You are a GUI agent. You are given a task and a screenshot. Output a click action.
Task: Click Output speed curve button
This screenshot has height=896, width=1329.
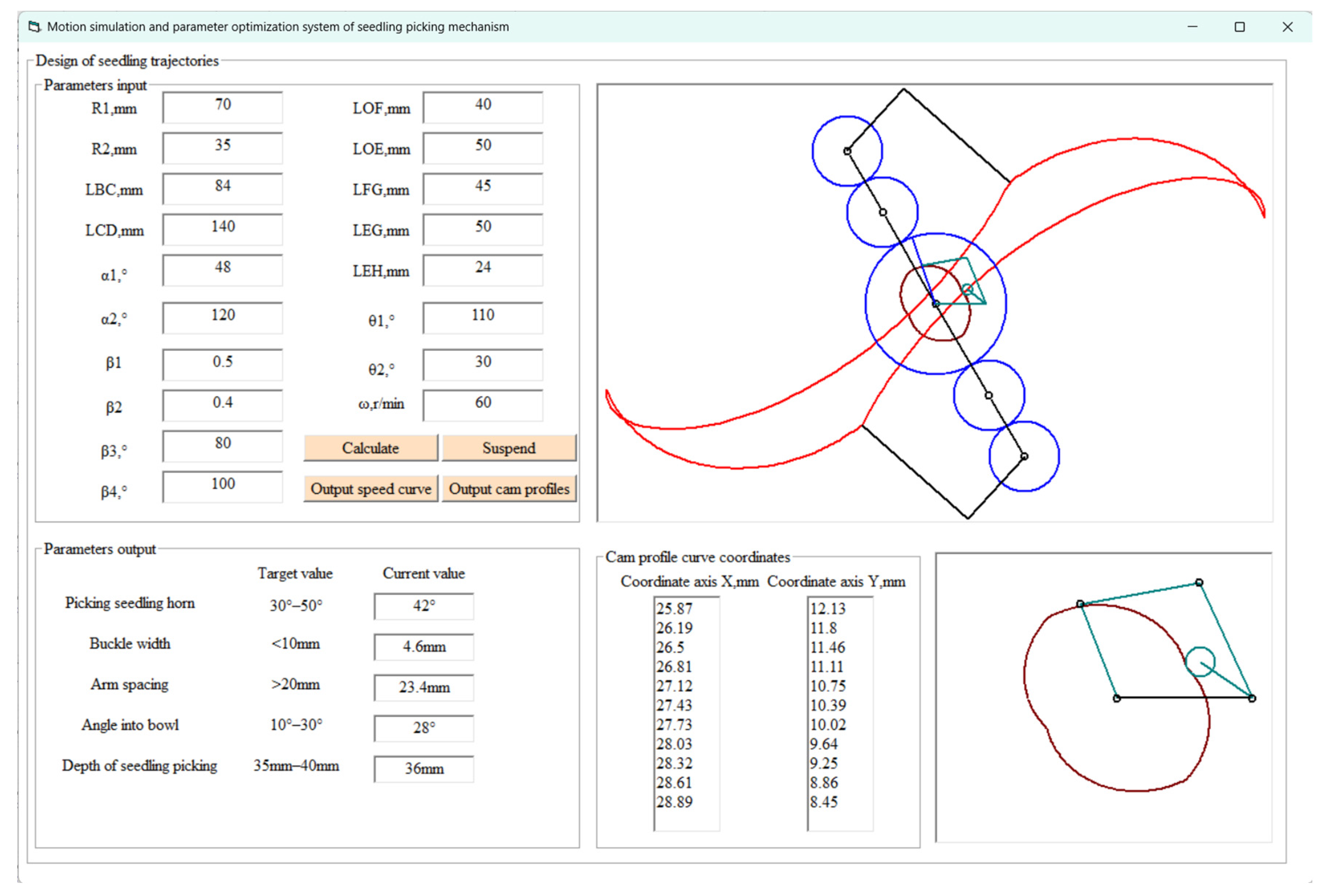pos(370,489)
